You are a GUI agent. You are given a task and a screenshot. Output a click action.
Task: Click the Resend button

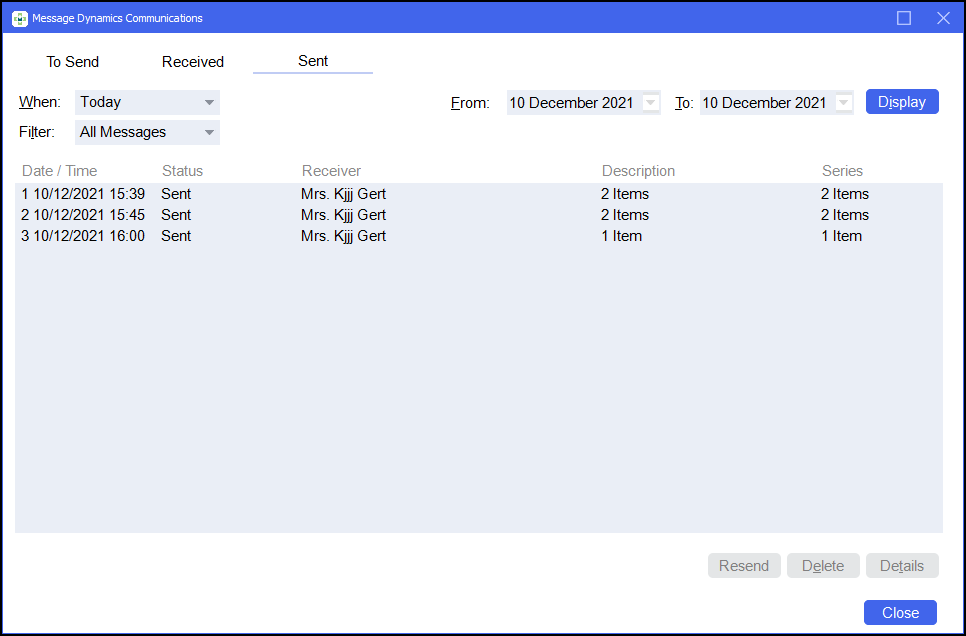click(744, 566)
